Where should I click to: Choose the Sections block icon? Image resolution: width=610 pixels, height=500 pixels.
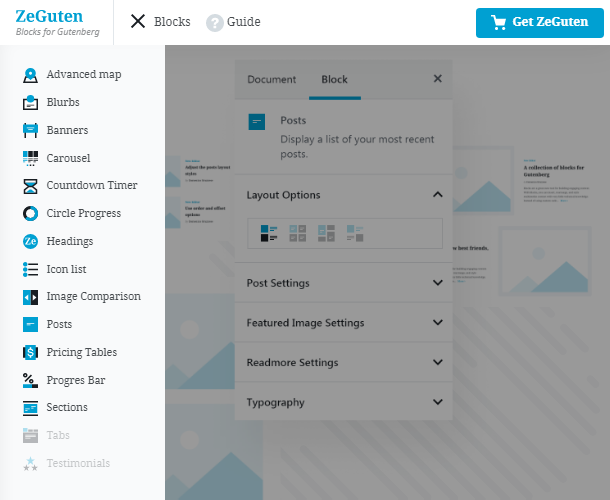[x=30, y=408]
